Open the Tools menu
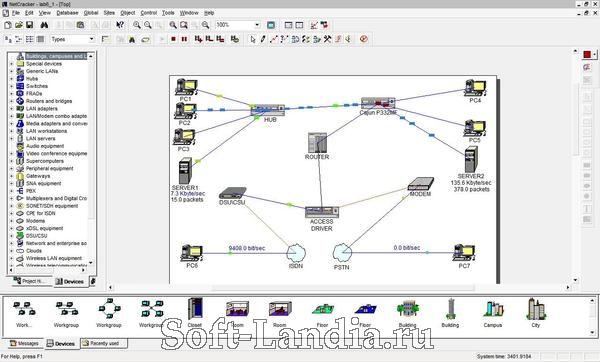The height and width of the screenshot is (362, 600). click(168, 13)
